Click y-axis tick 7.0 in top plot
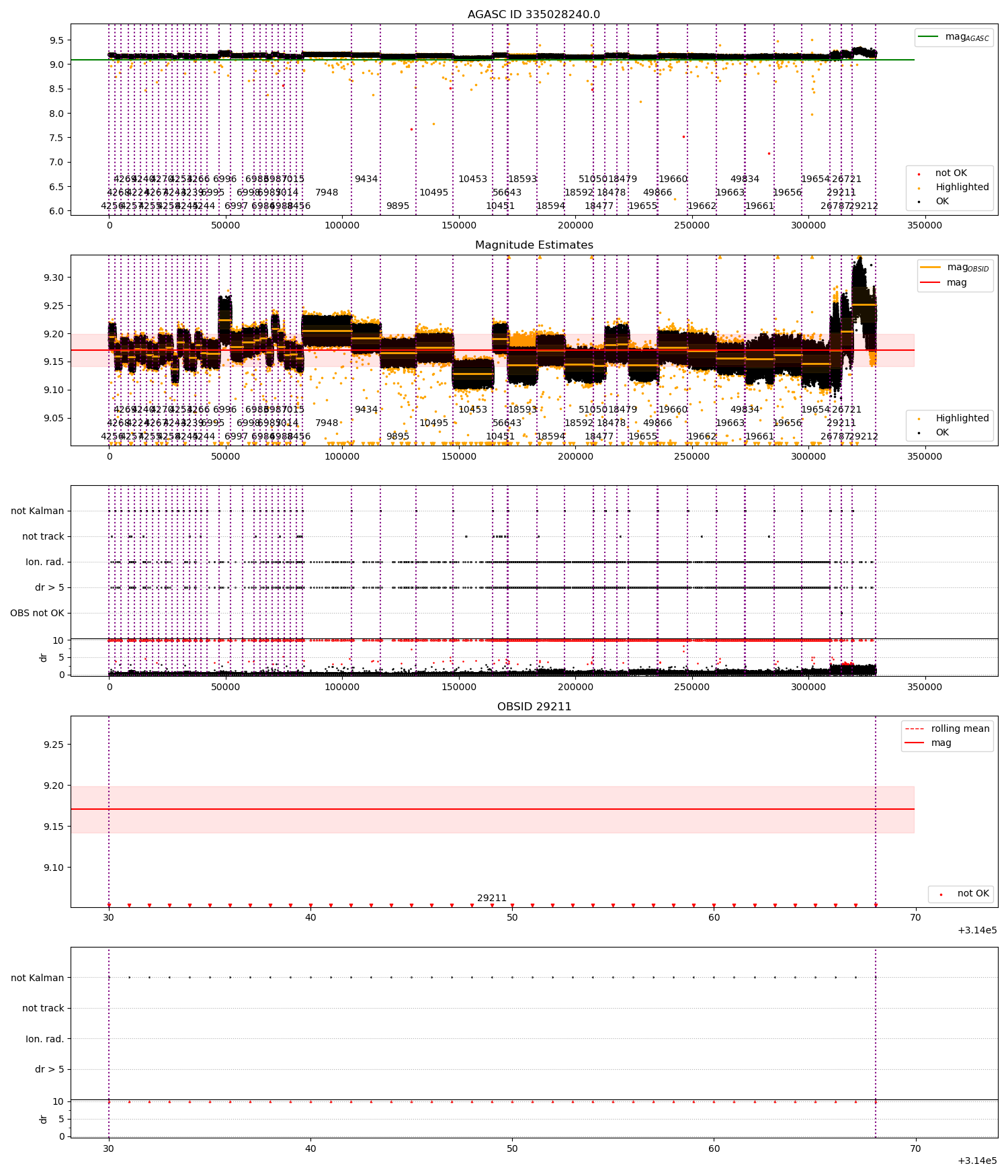Viewport: 1008px width, 1176px height. click(58, 162)
